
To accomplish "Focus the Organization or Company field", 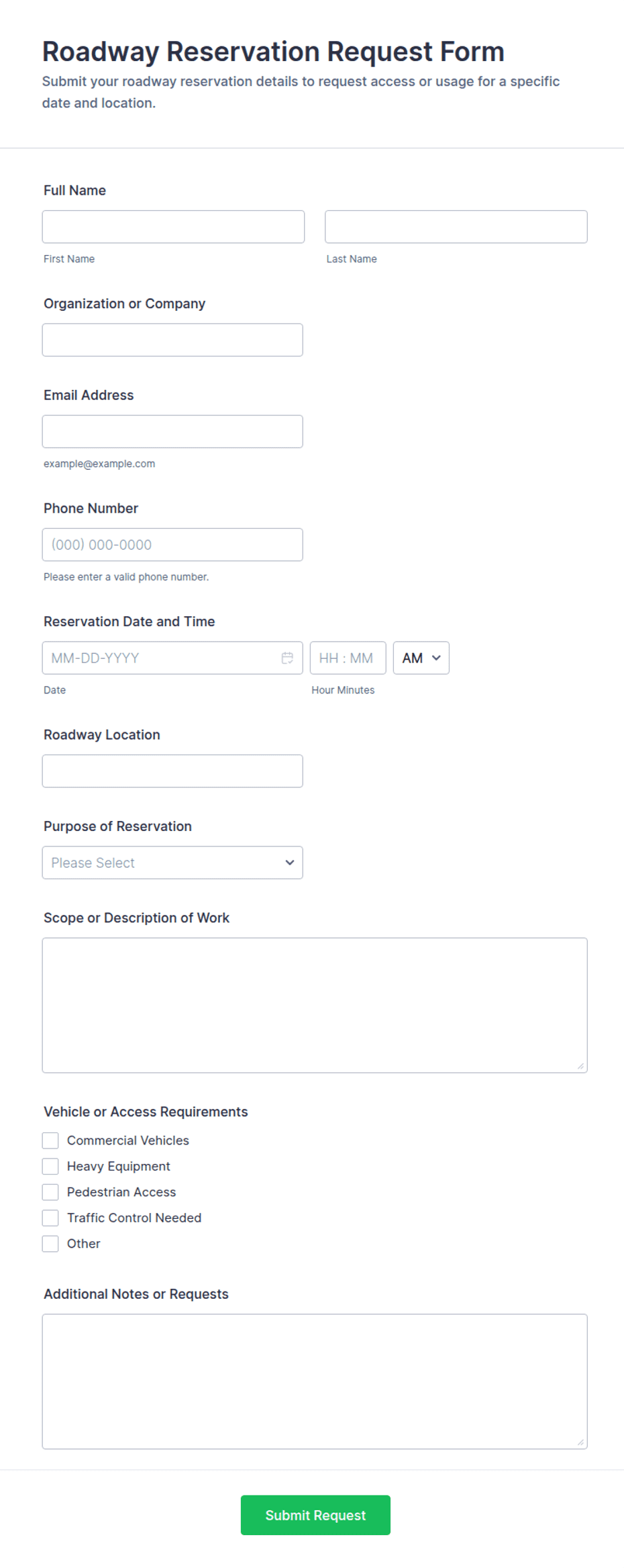I will tap(172, 340).
